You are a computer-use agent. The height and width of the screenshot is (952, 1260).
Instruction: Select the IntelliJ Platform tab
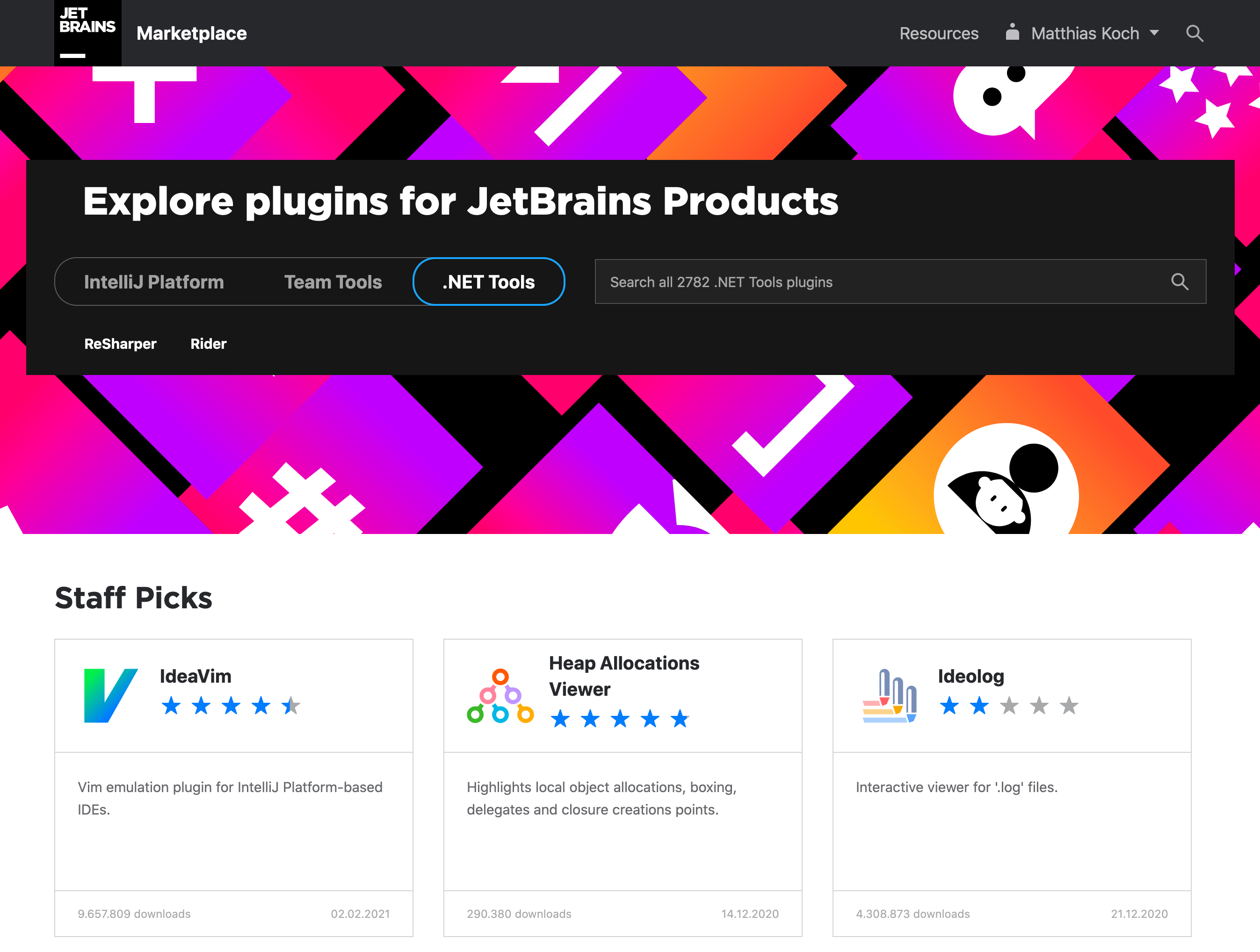pyautogui.click(x=155, y=282)
